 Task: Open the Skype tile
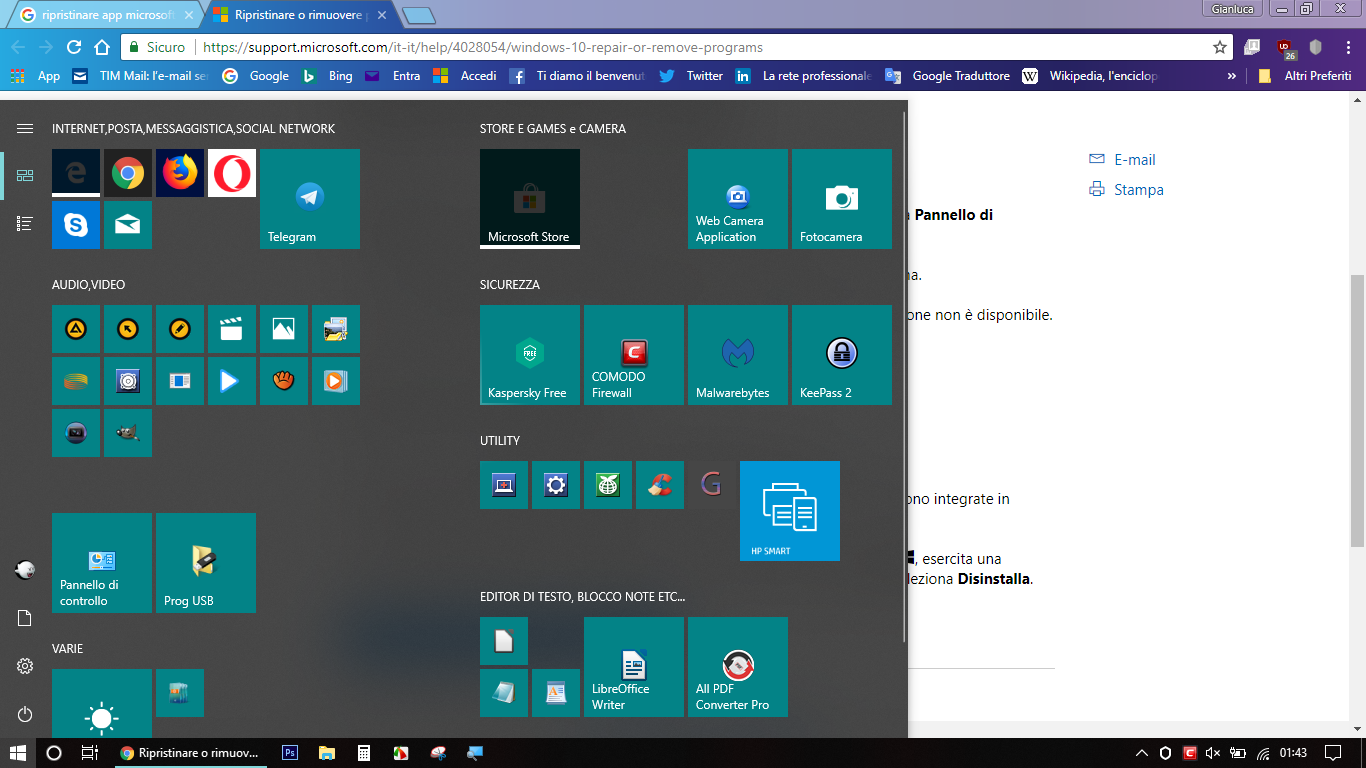76,225
